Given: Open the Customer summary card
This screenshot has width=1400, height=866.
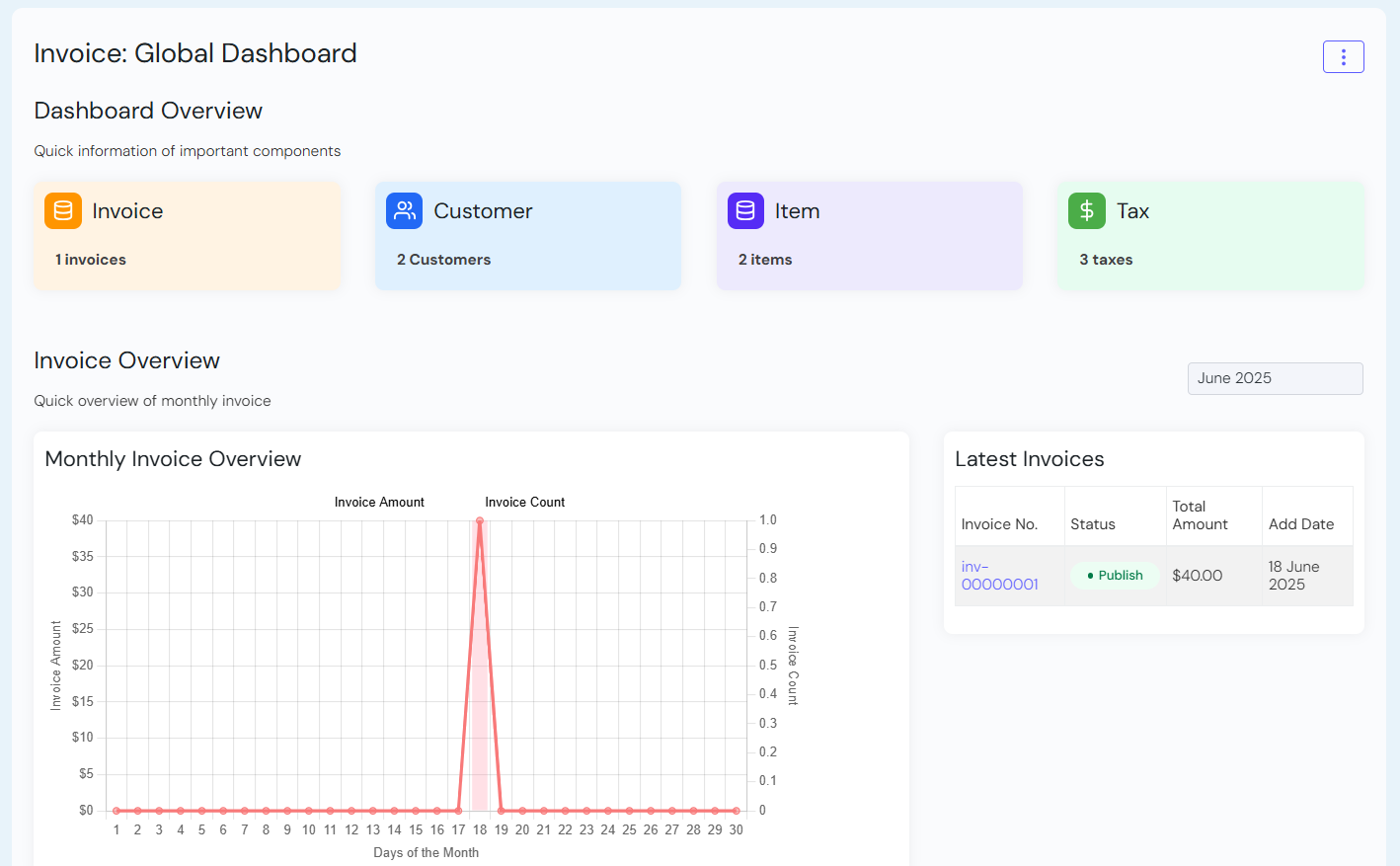Looking at the screenshot, I should tap(528, 236).
